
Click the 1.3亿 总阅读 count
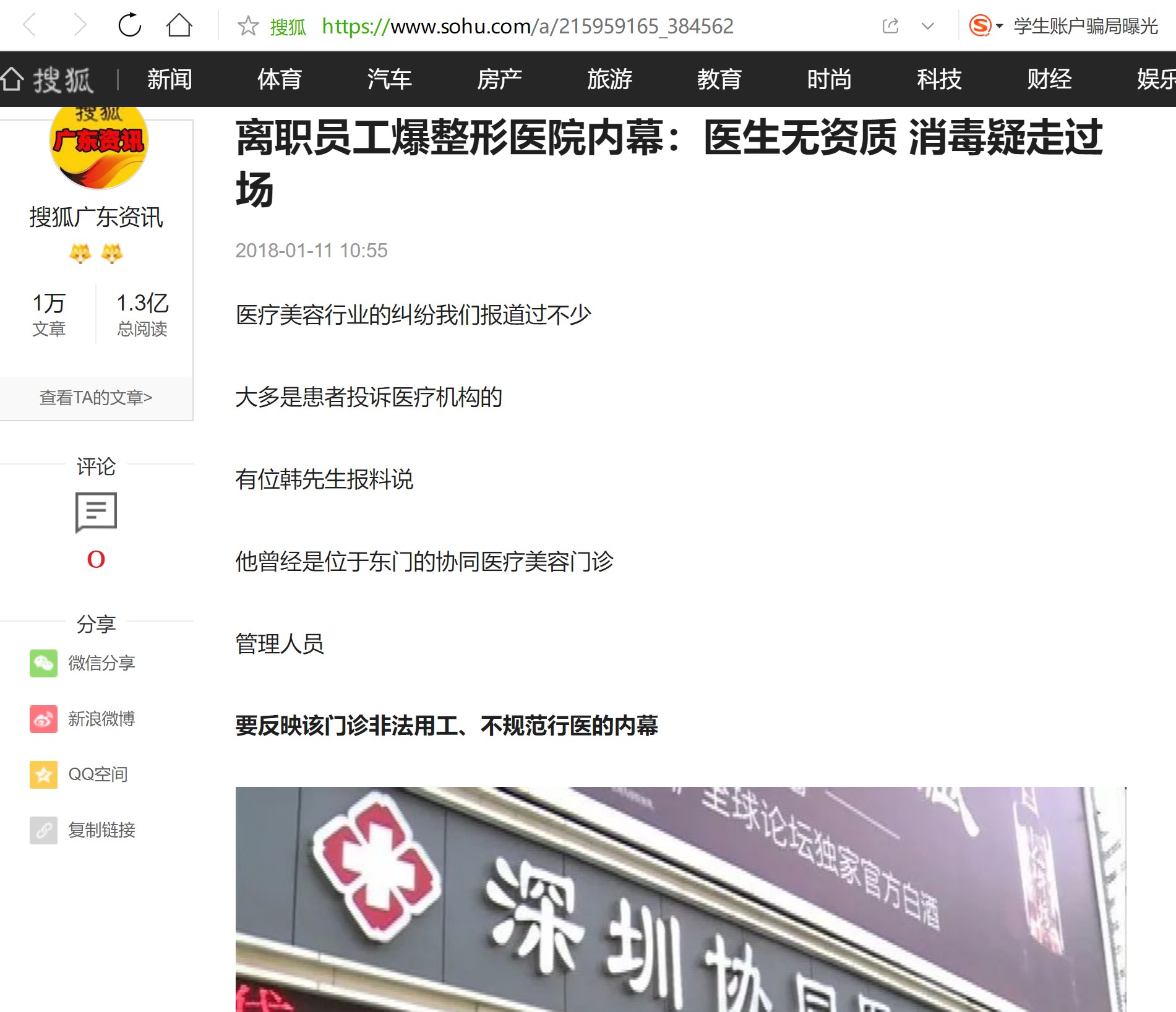143,315
